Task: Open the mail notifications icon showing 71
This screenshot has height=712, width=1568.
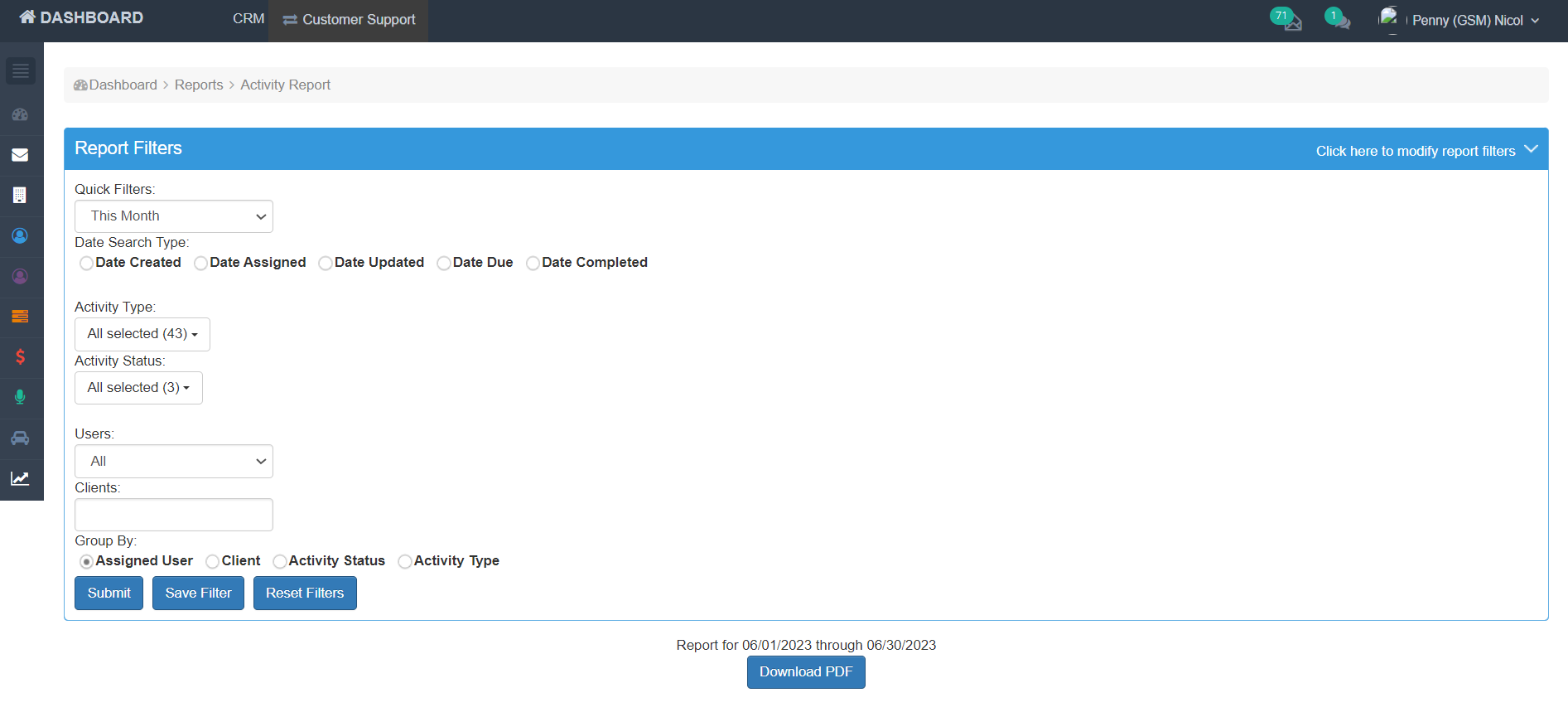Action: point(1286,19)
